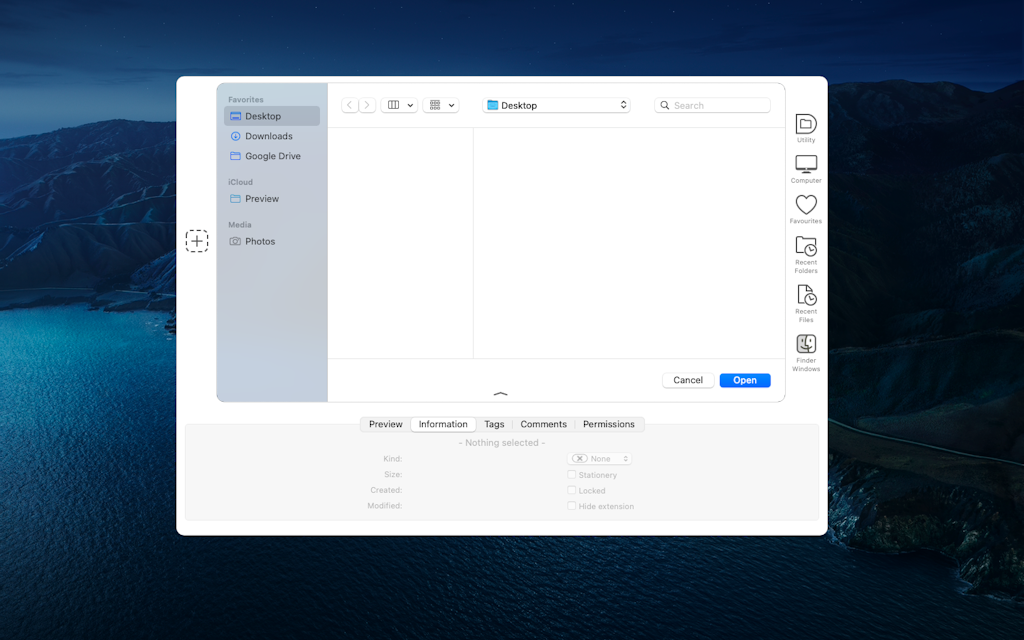Open the Kind None dropdown

[599, 458]
